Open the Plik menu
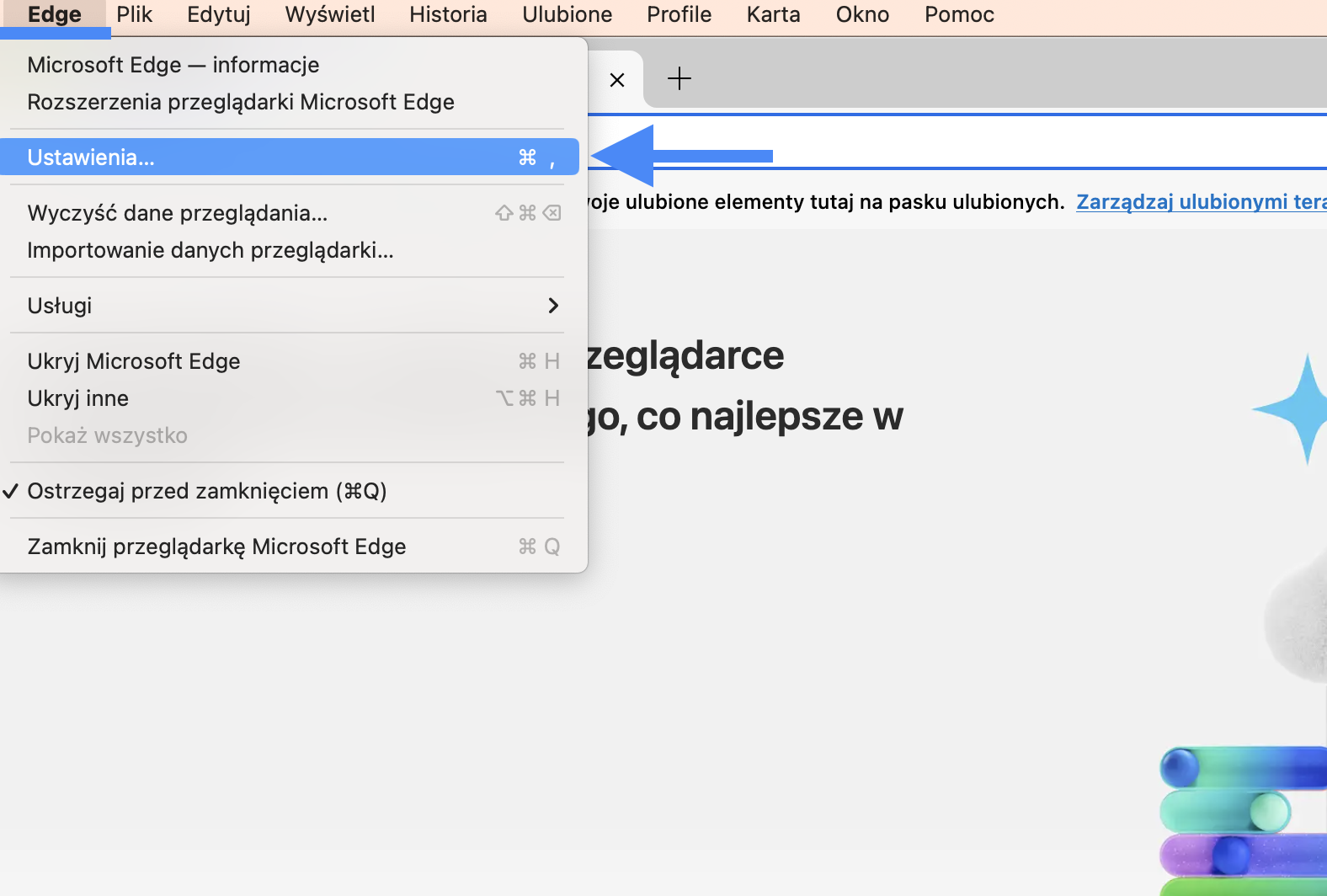Screen dimensions: 1327x896 (x=135, y=15)
